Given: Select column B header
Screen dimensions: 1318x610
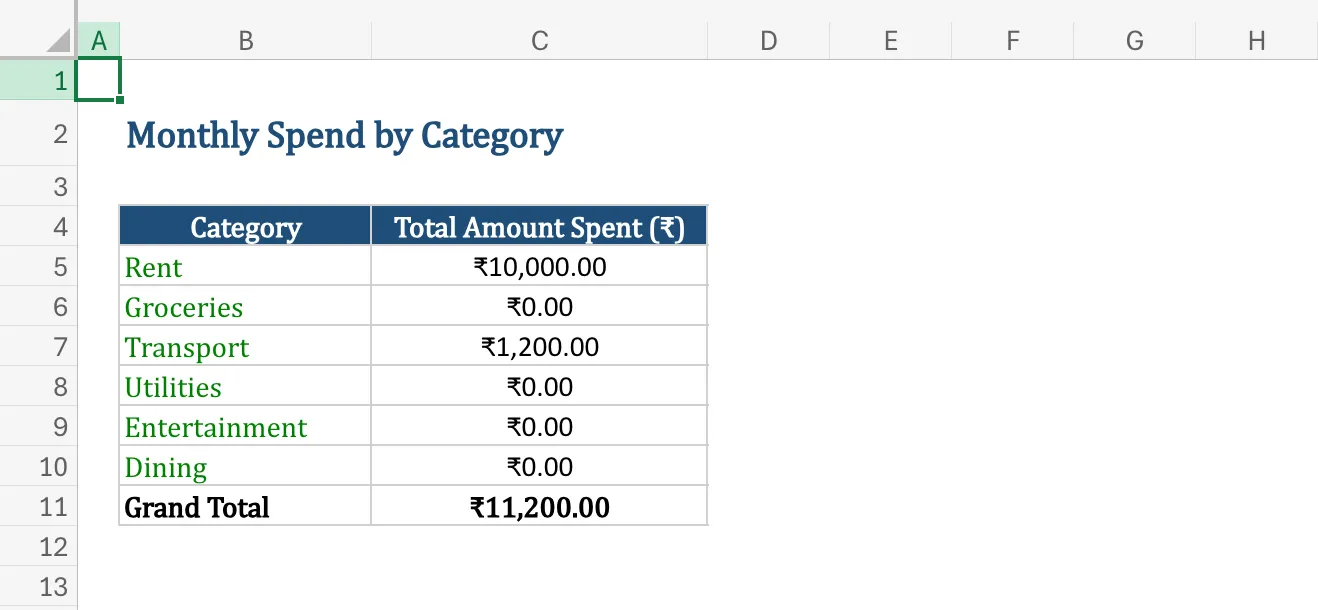Looking at the screenshot, I should pyautogui.click(x=245, y=40).
